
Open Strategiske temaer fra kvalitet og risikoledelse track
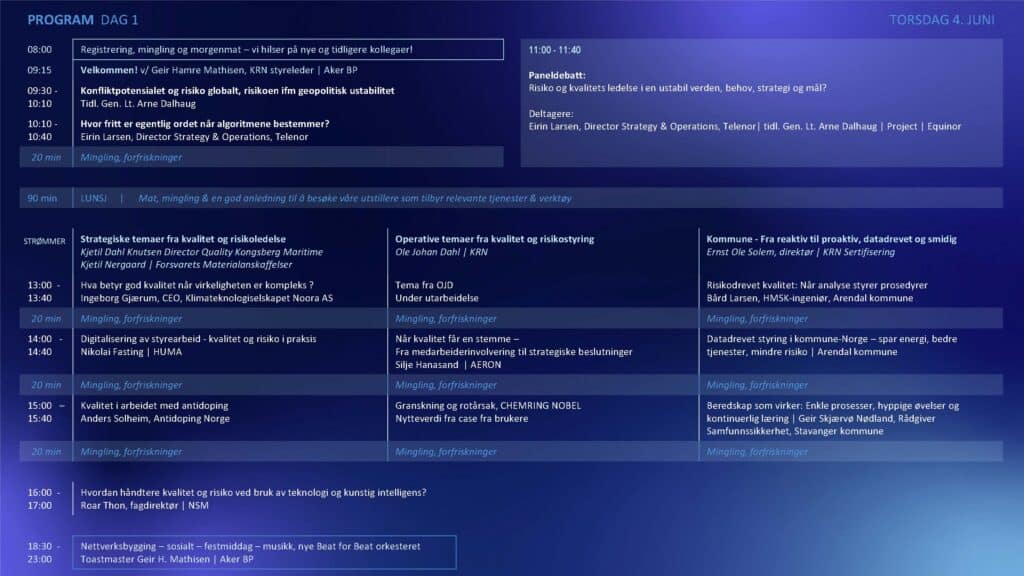183,239
